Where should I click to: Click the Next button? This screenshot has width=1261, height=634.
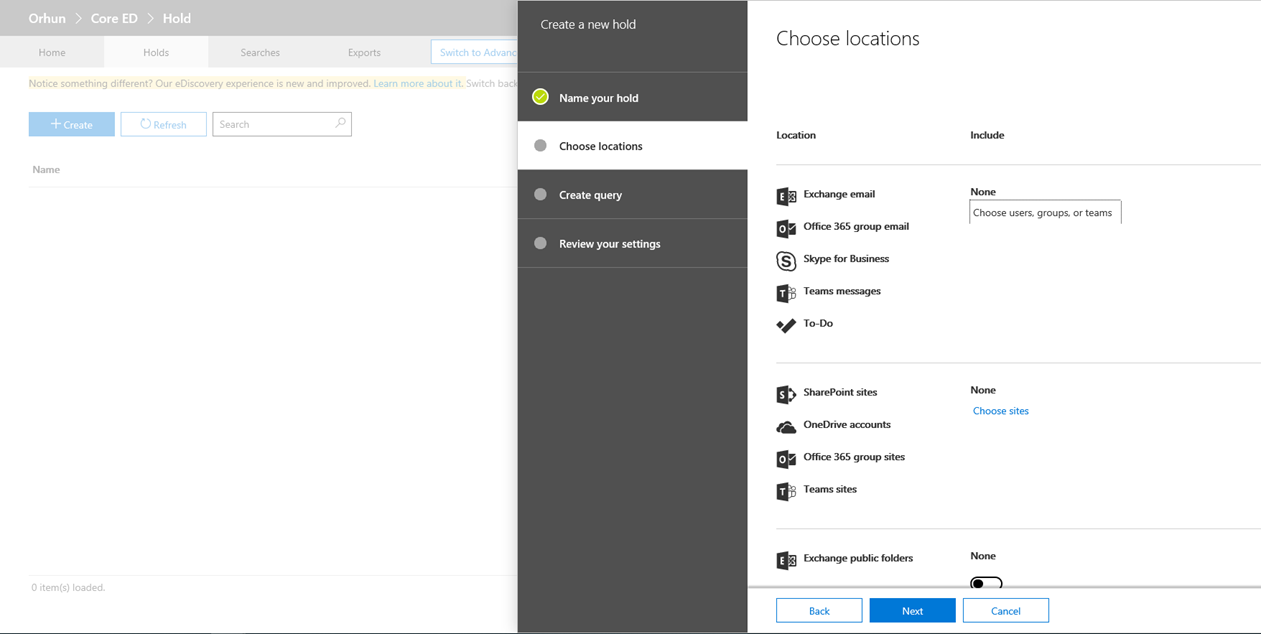912,611
